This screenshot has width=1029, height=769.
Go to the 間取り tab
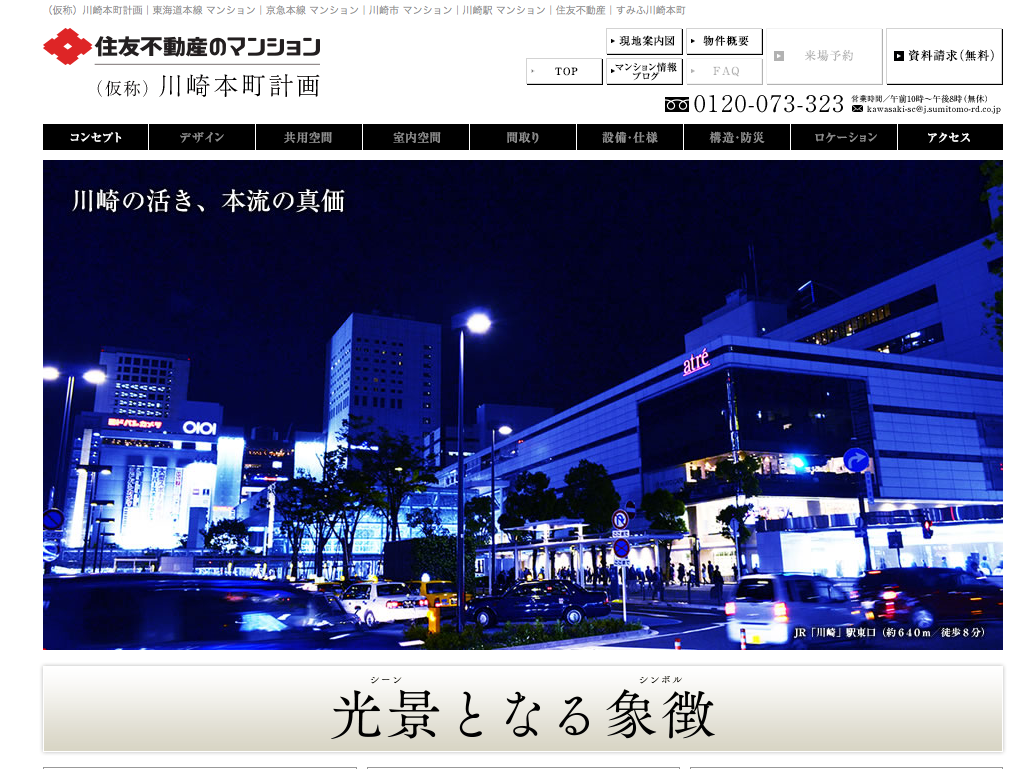point(523,137)
